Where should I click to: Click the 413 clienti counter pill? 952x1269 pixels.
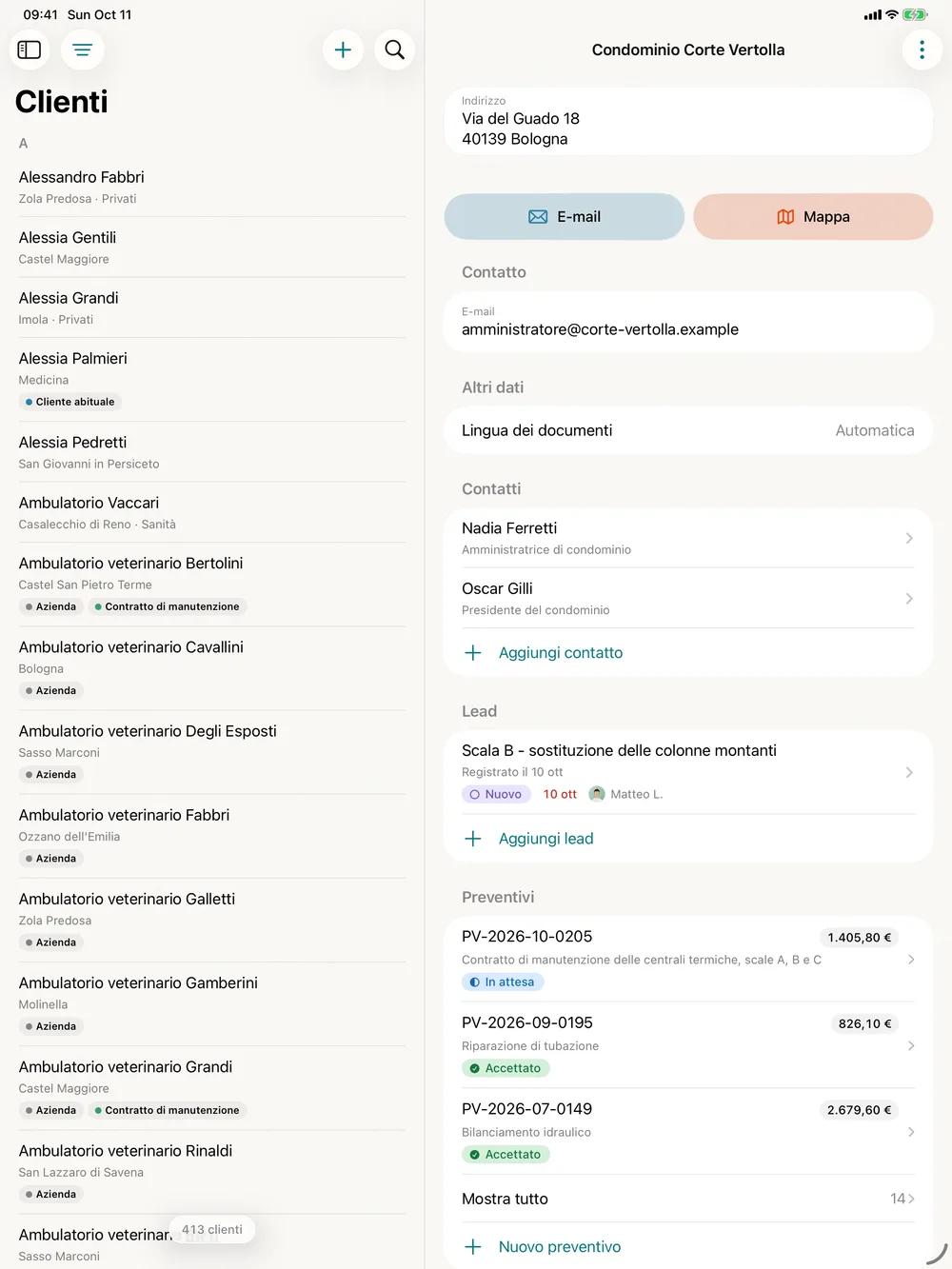[212, 1230]
